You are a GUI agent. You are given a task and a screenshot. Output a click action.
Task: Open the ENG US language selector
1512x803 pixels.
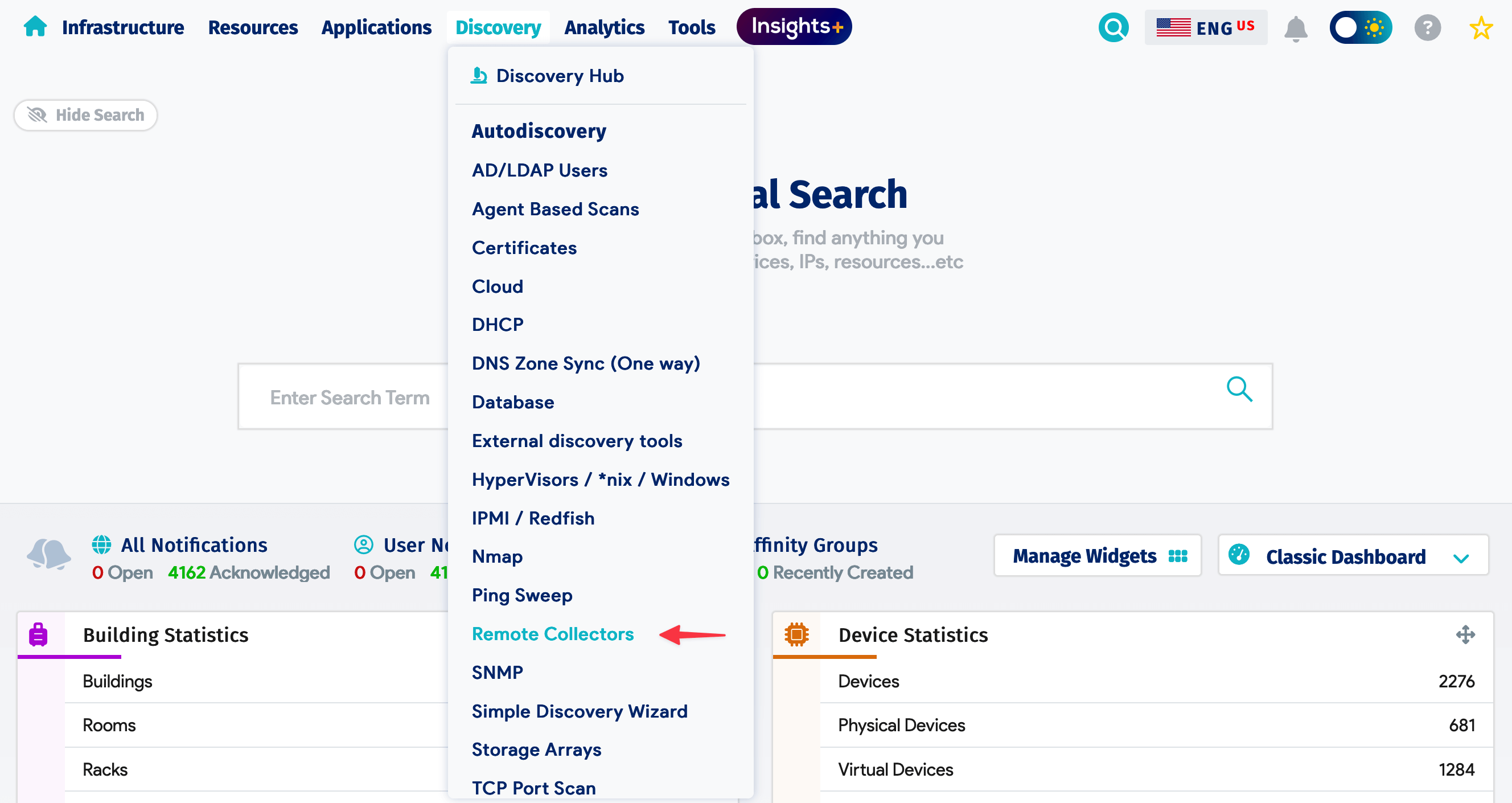(x=1205, y=27)
